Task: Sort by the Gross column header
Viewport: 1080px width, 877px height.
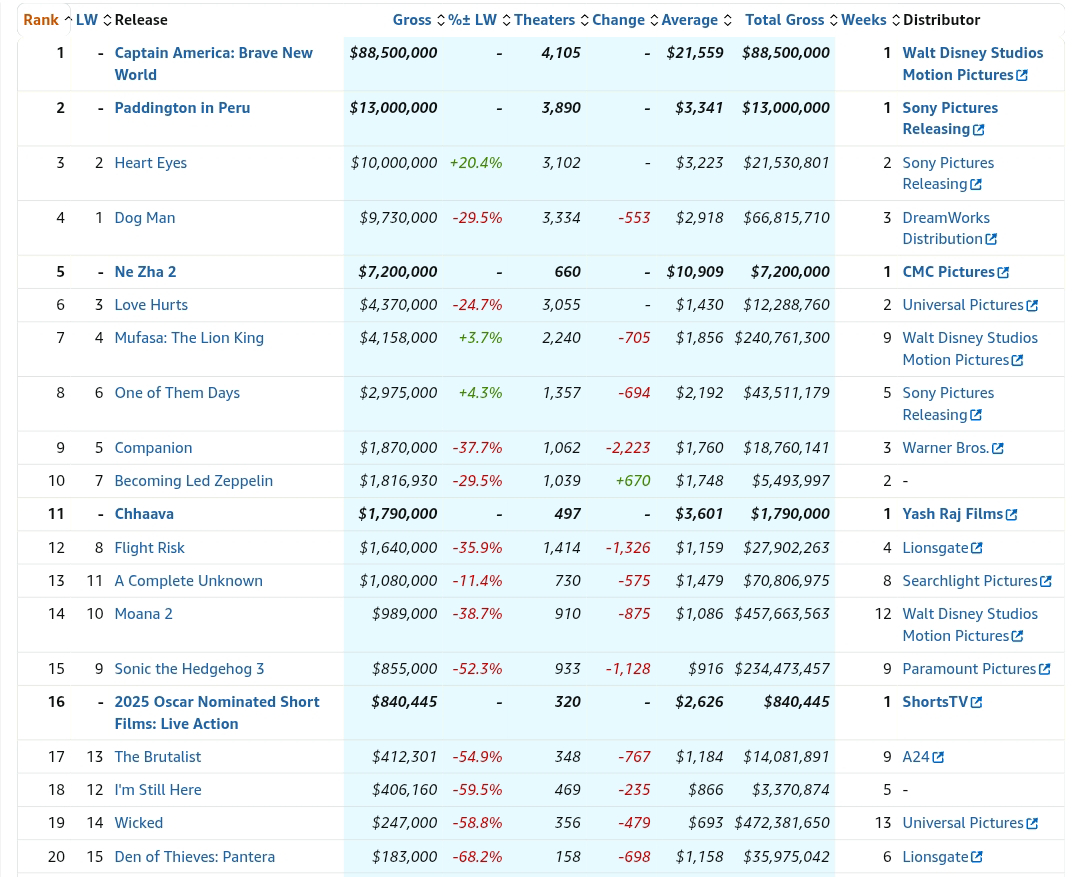Action: [419, 20]
